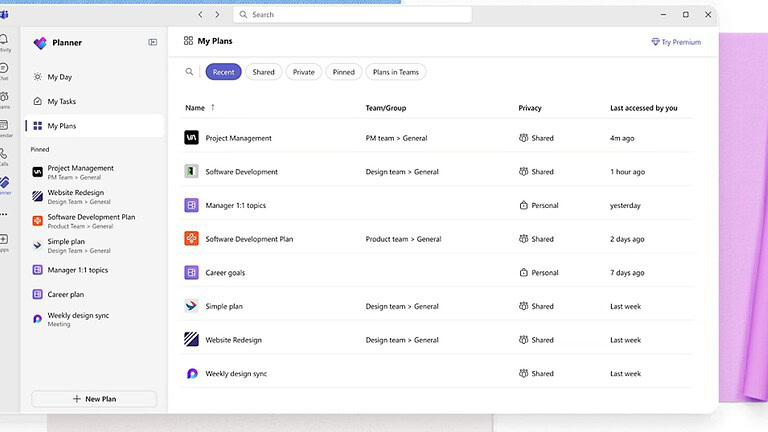Click Website Redesign plan icon in table

coord(192,339)
